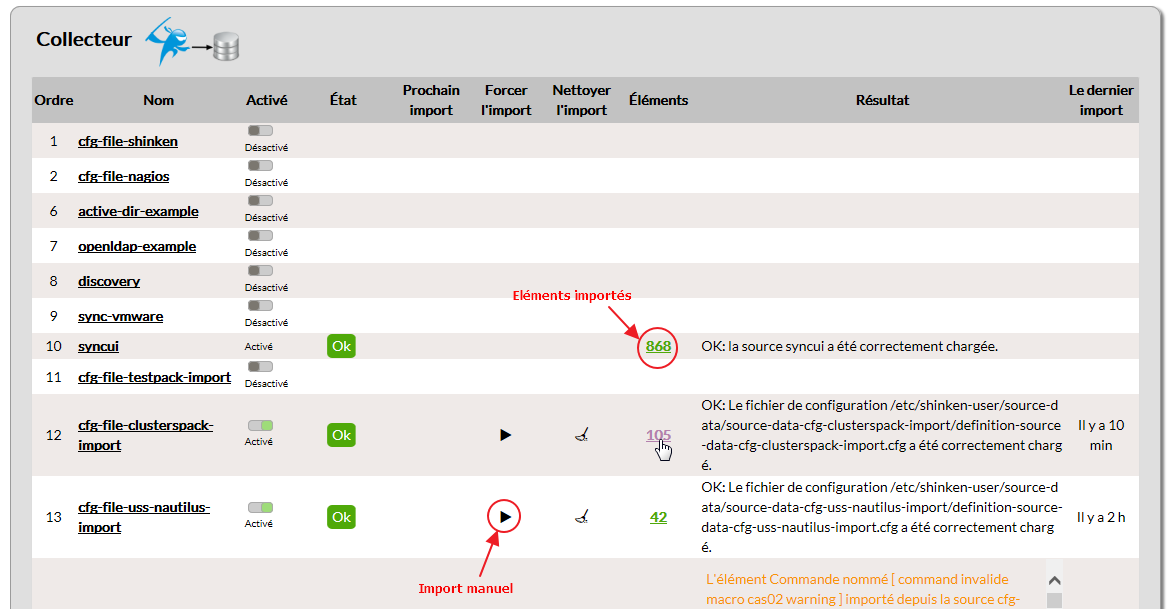Open the cfg-file-nagios source link
Viewport: 1167px width, 609px height.
point(124,176)
